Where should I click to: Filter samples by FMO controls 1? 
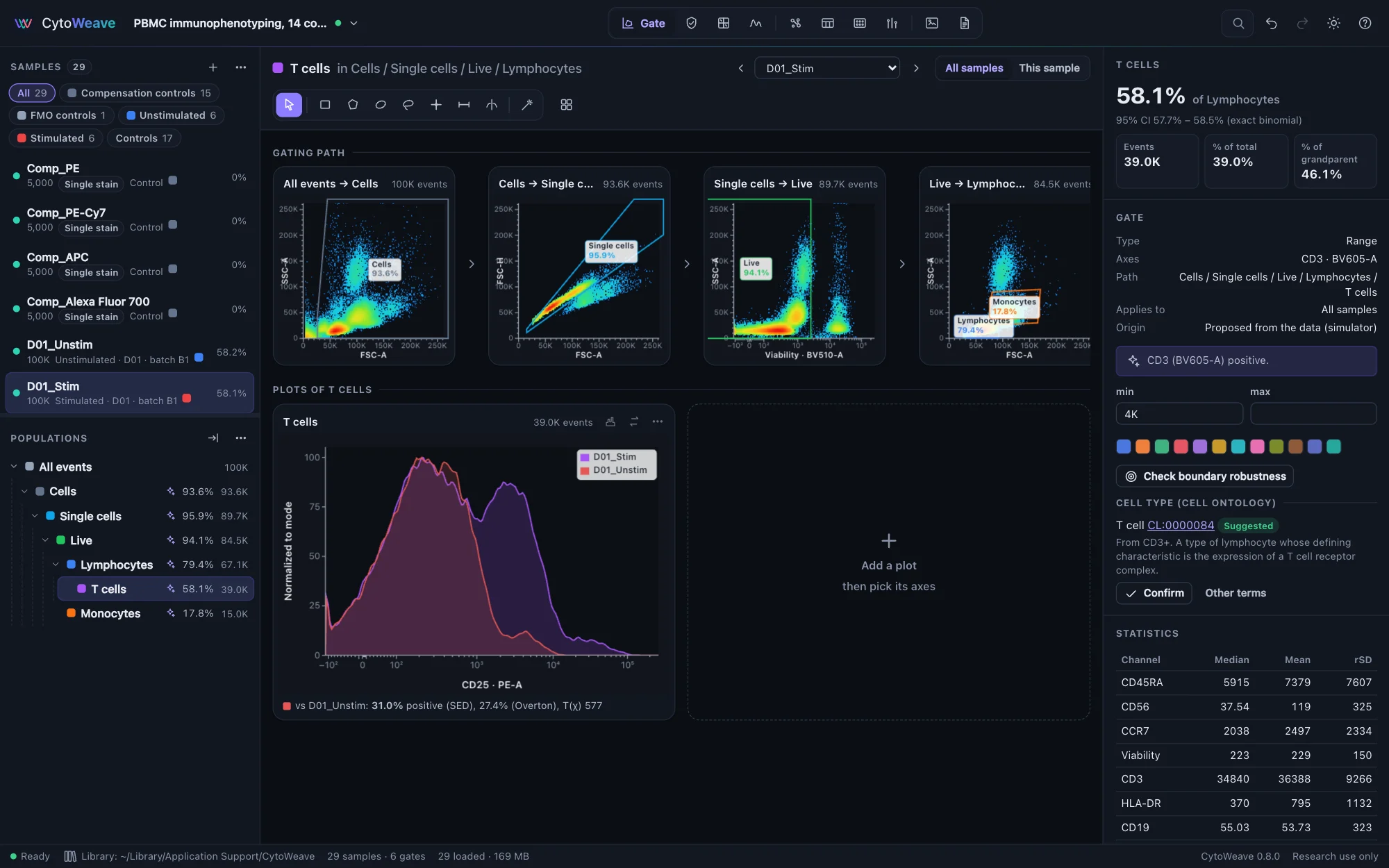pyautogui.click(x=61, y=115)
